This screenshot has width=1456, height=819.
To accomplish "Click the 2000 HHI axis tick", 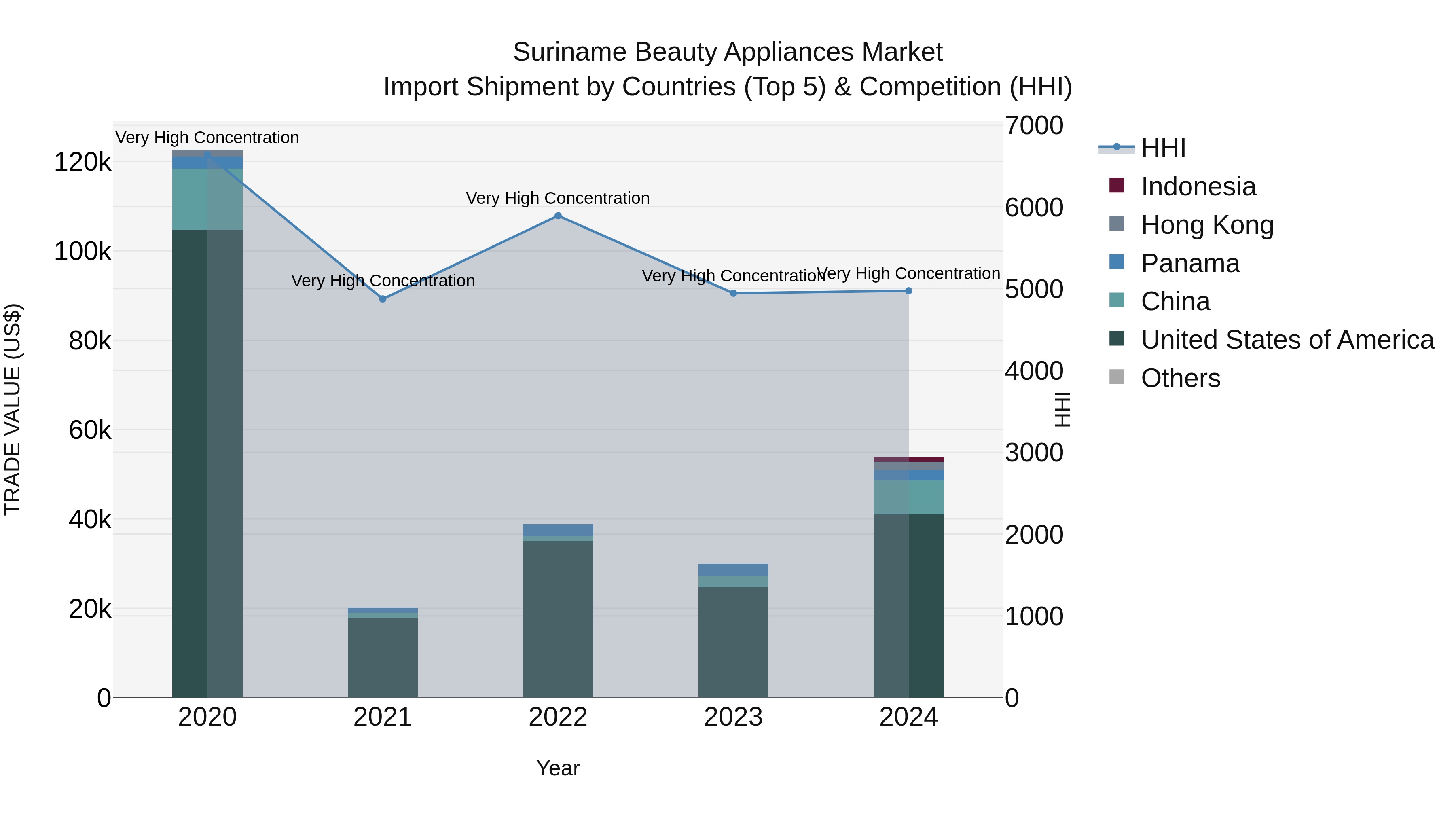I will click(1034, 535).
